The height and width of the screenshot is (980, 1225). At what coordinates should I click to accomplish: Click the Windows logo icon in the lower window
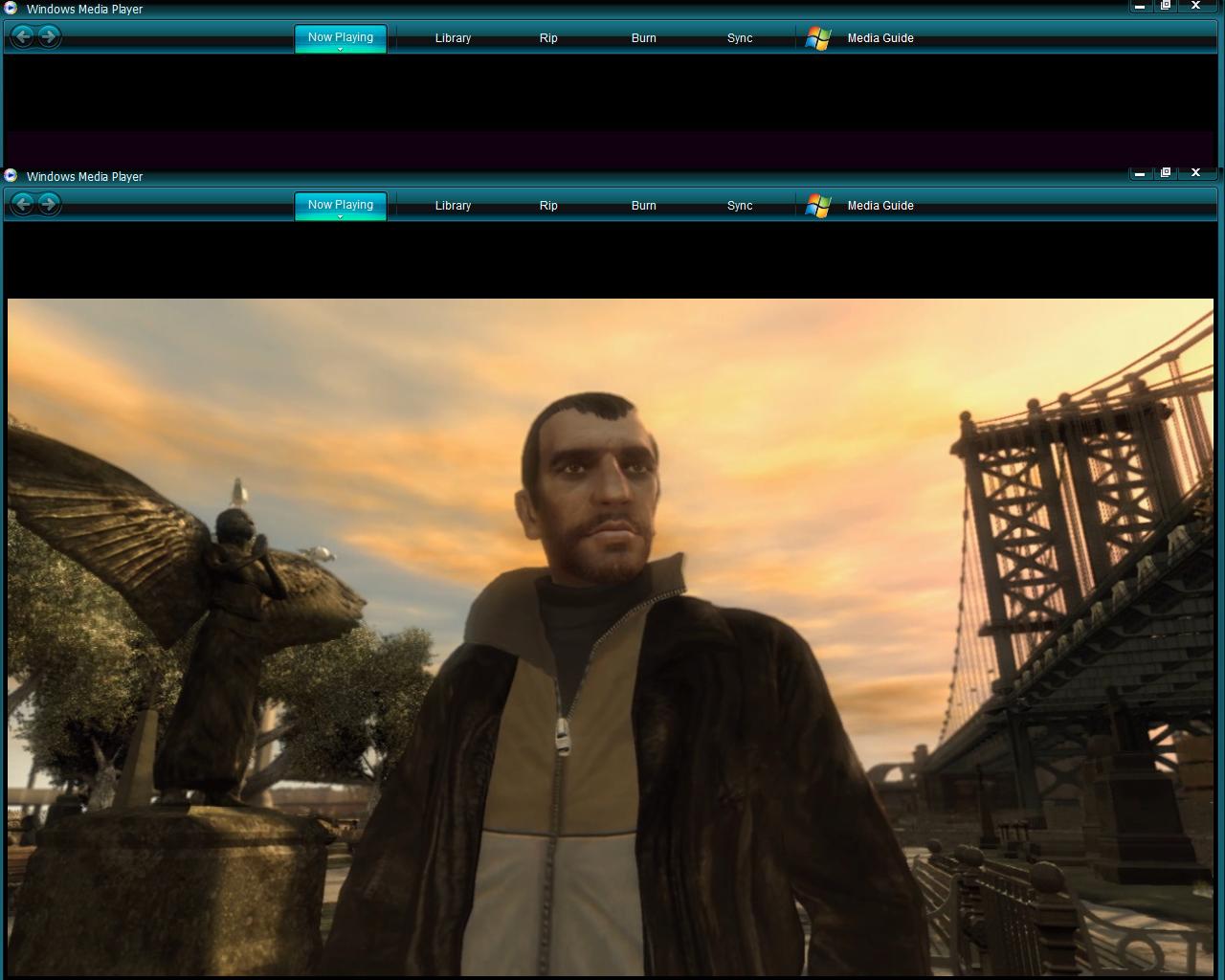click(x=818, y=206)
